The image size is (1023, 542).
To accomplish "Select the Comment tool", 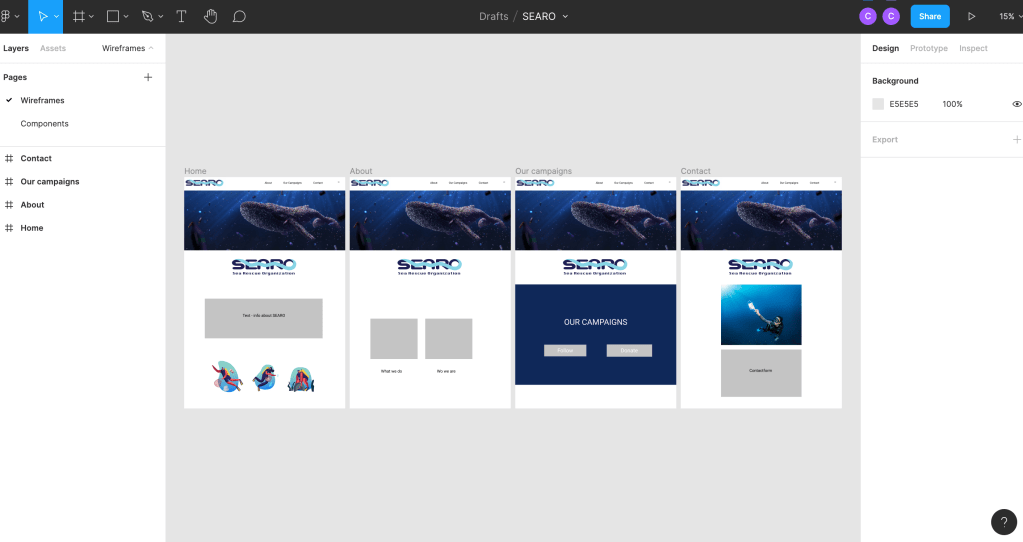I will click(239, 17).
